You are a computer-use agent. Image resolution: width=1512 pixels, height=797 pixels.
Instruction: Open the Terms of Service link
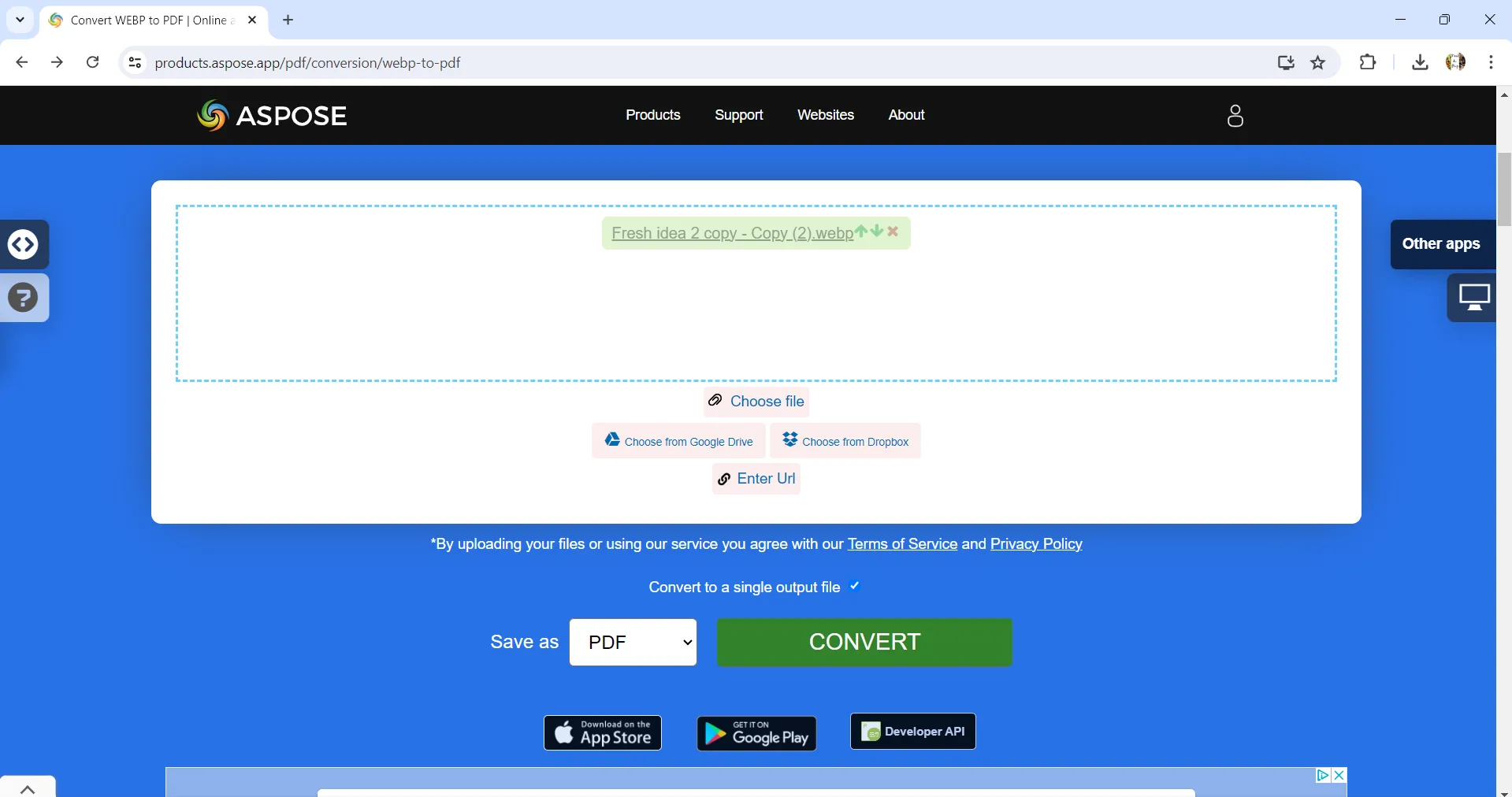[x=902, y=544]
